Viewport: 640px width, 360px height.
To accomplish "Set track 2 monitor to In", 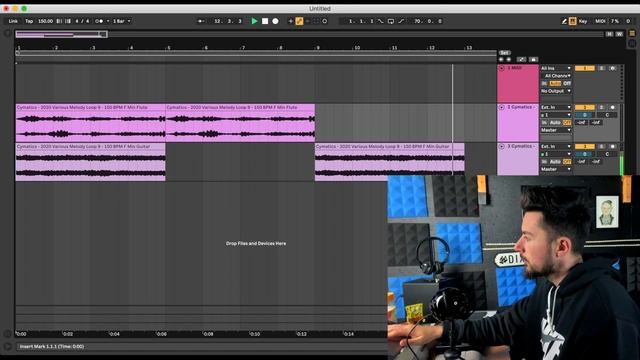I will (x=544, y=122).
